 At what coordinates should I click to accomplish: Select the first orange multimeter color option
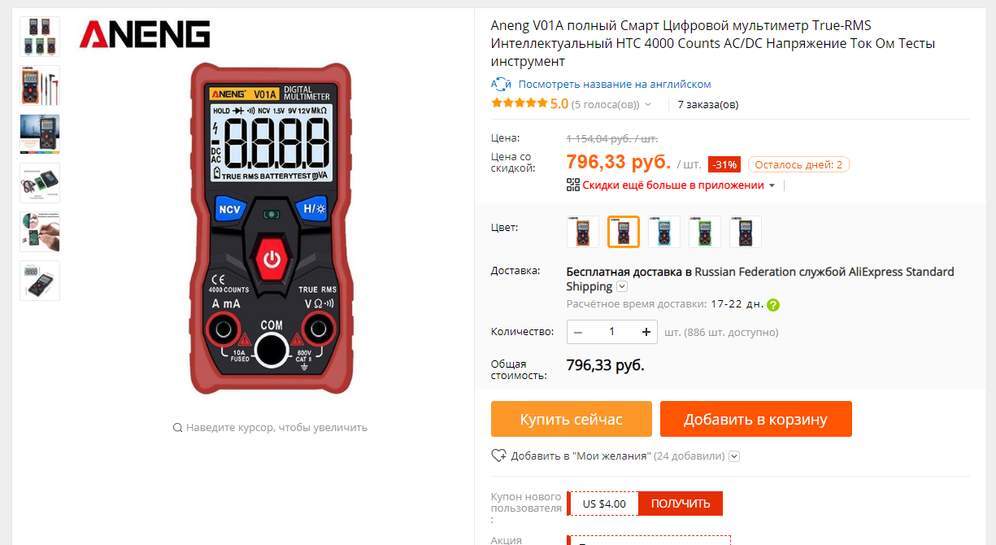(582, 231)
